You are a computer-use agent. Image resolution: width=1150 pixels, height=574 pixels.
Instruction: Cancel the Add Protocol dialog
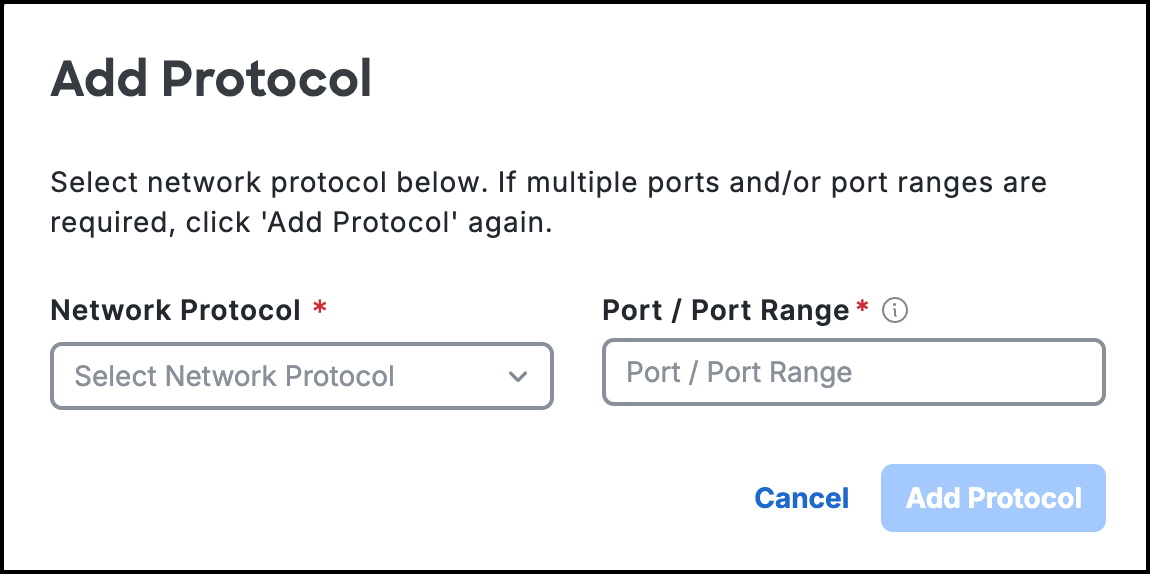click(x=802, y=498)
